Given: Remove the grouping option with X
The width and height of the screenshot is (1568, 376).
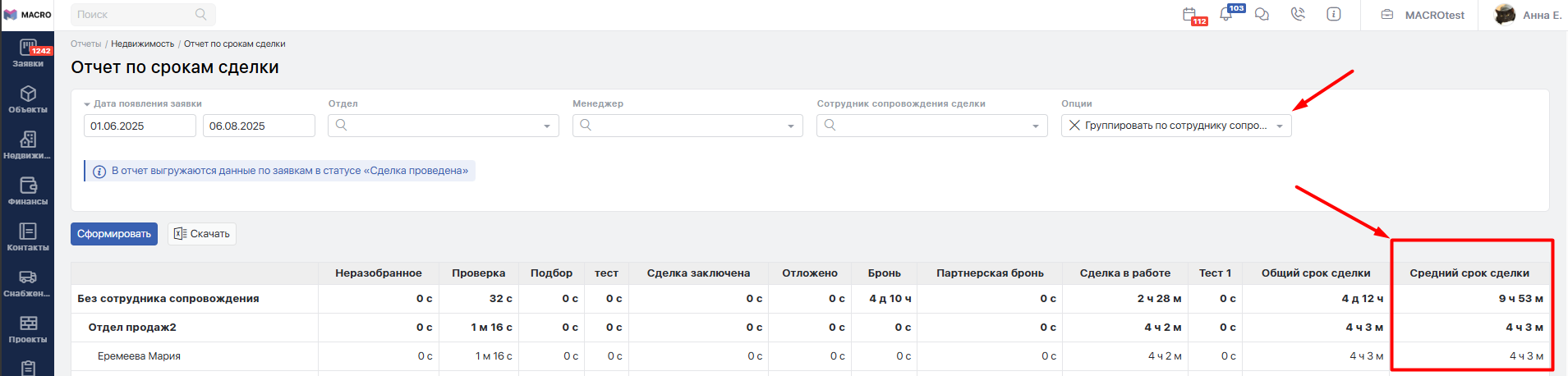Looking at the screenshot, I should pos(1074,126).
